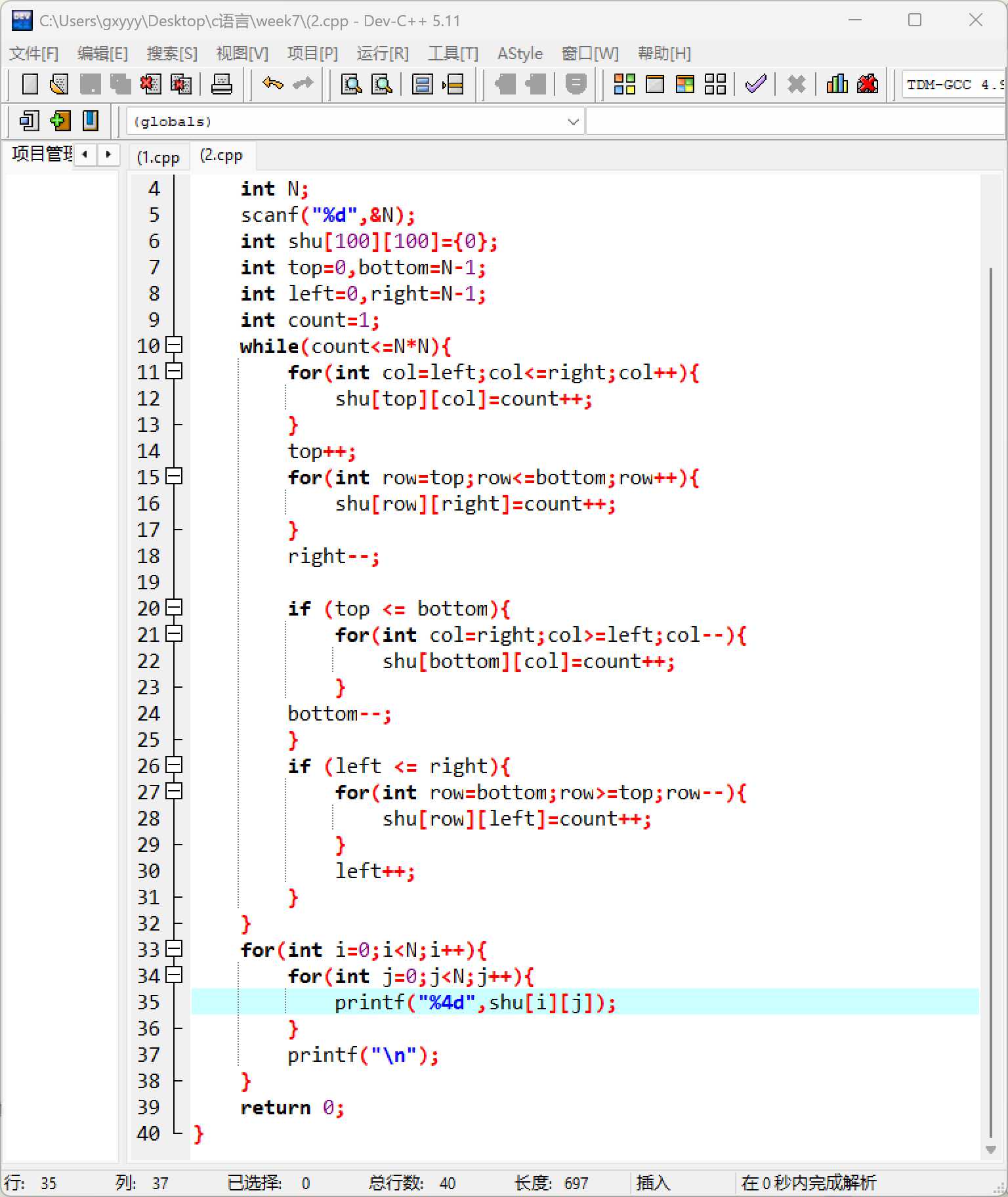Run the compiled program
This screenshot has width=1008, height=1197.
[654, 84]
